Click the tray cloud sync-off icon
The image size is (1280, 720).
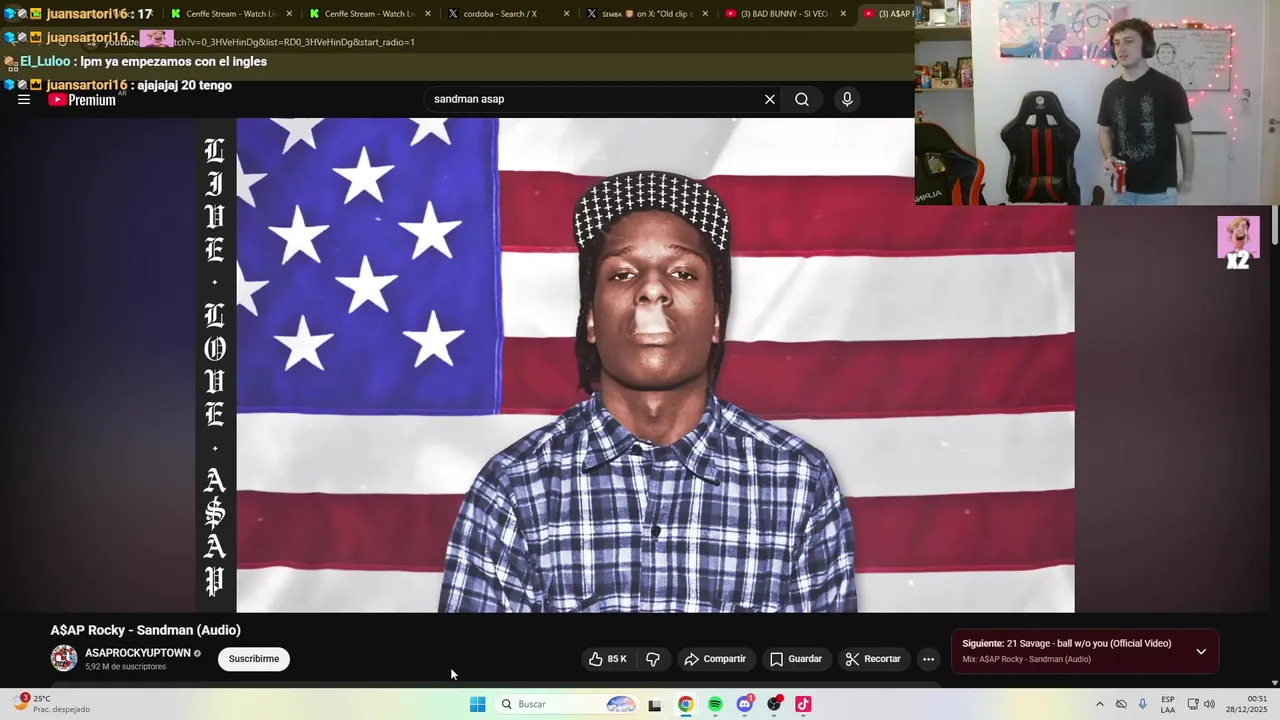tap(1121, 704)
